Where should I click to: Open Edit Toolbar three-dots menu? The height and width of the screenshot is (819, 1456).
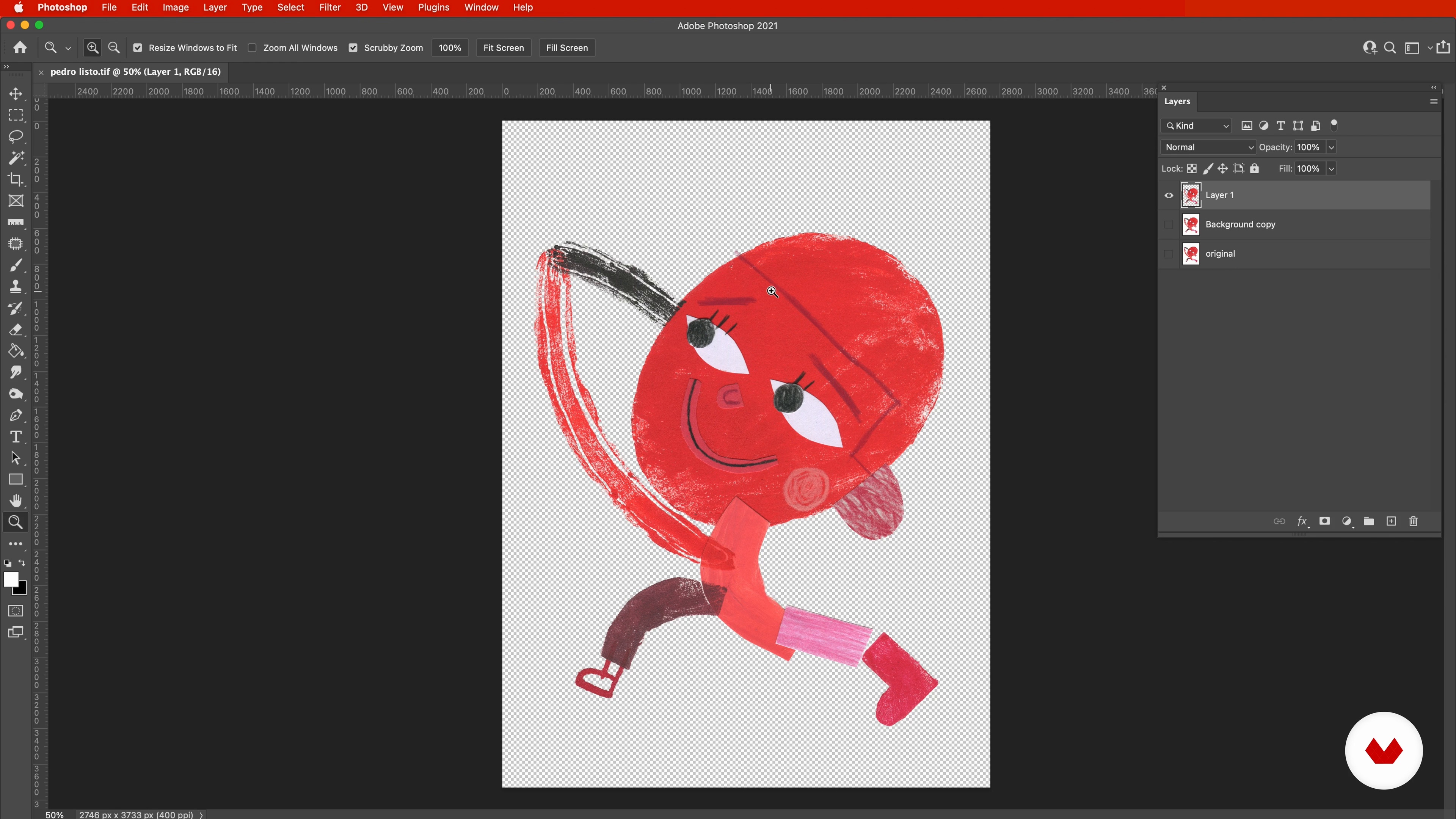coord(16,544)
